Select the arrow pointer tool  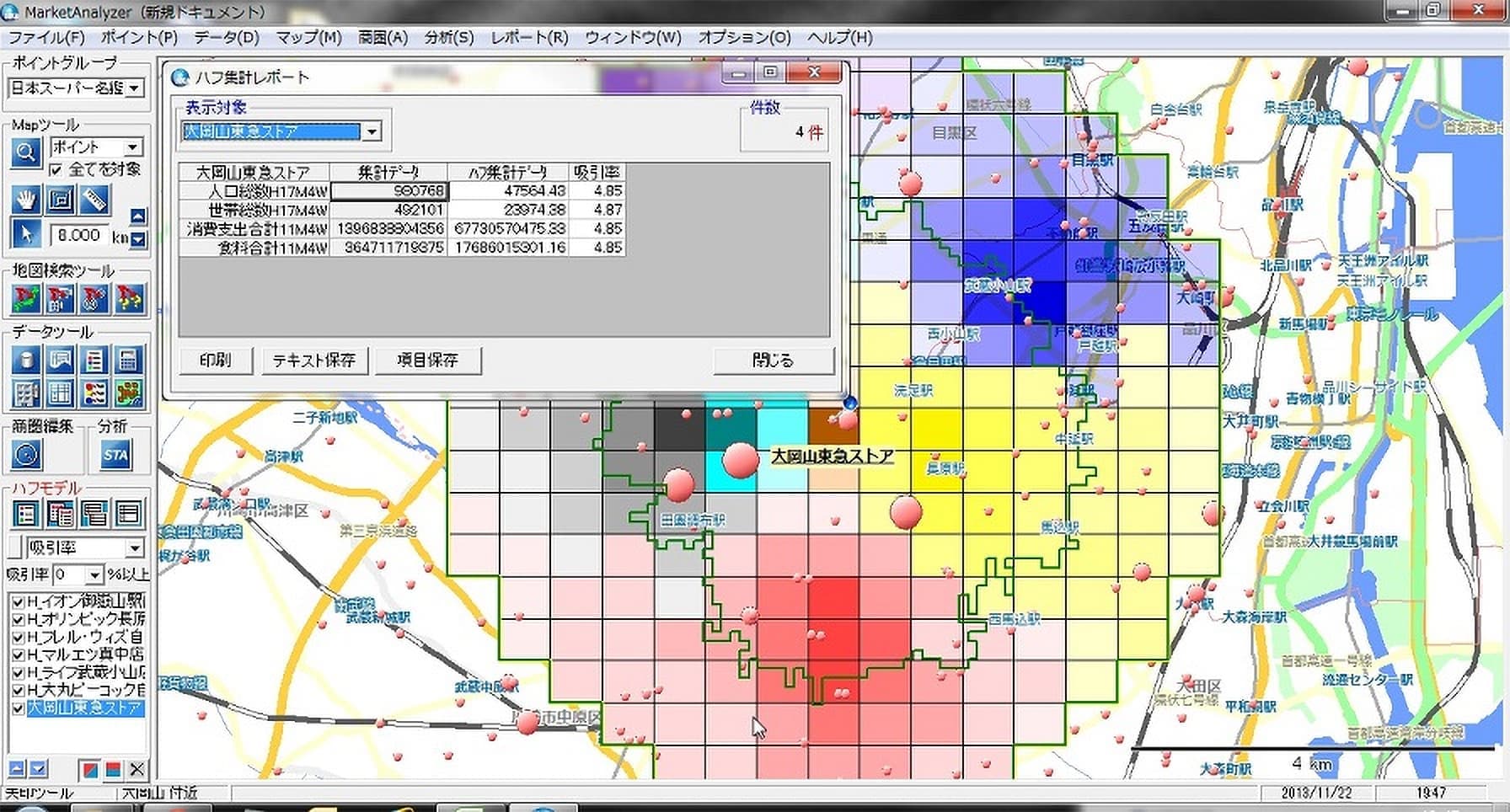(x=27, y=233)
